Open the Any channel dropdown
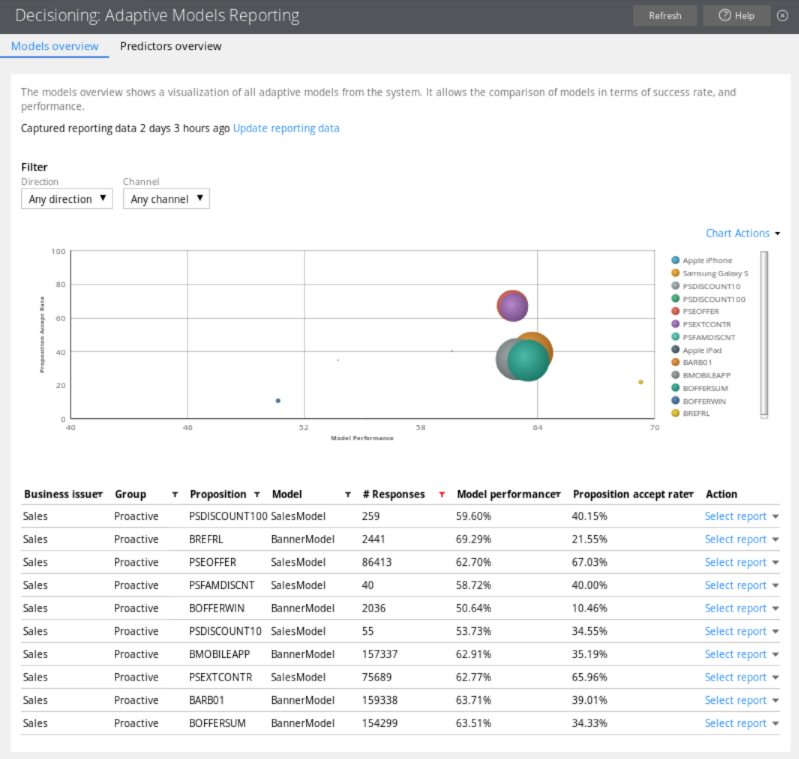 (x=166, y=199)
